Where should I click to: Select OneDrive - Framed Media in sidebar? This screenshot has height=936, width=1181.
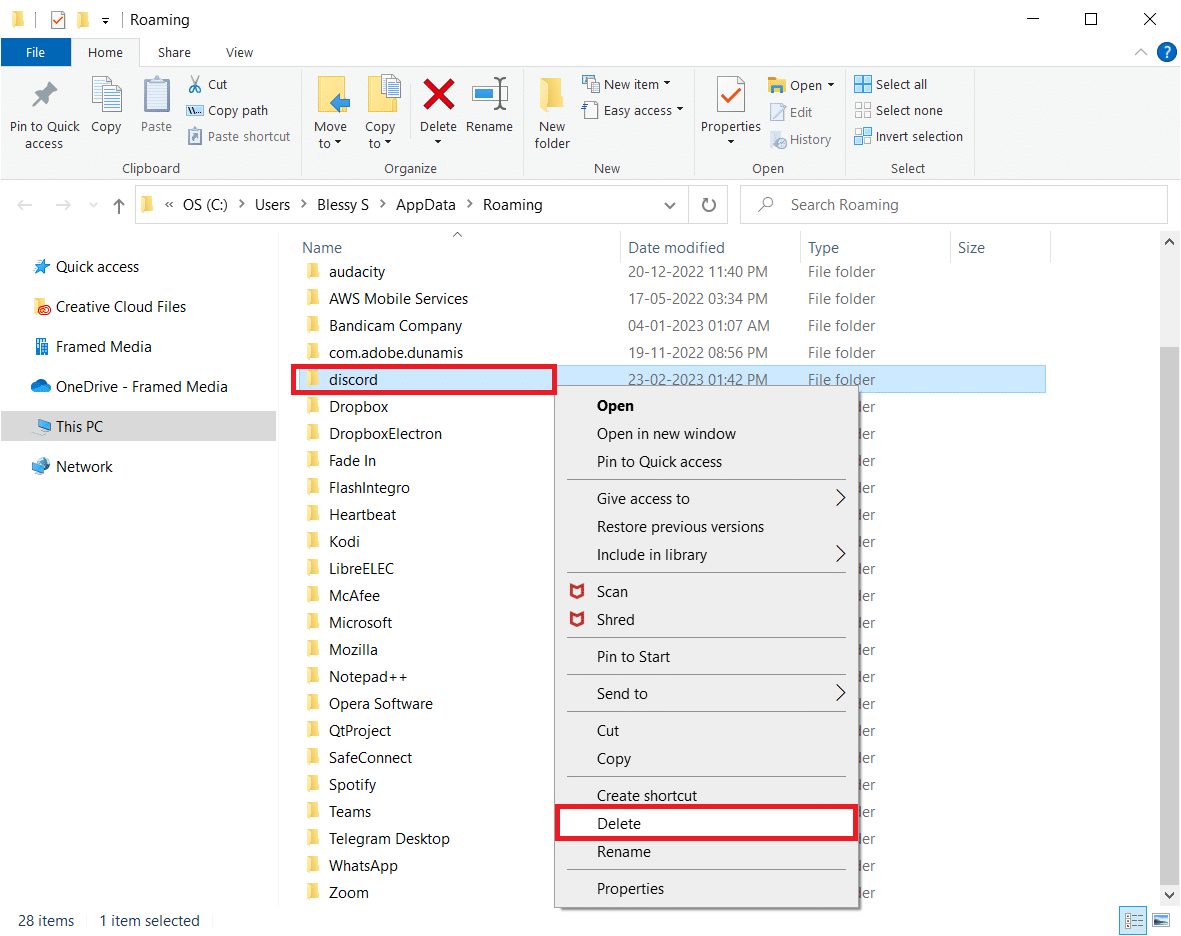(141, 386)
